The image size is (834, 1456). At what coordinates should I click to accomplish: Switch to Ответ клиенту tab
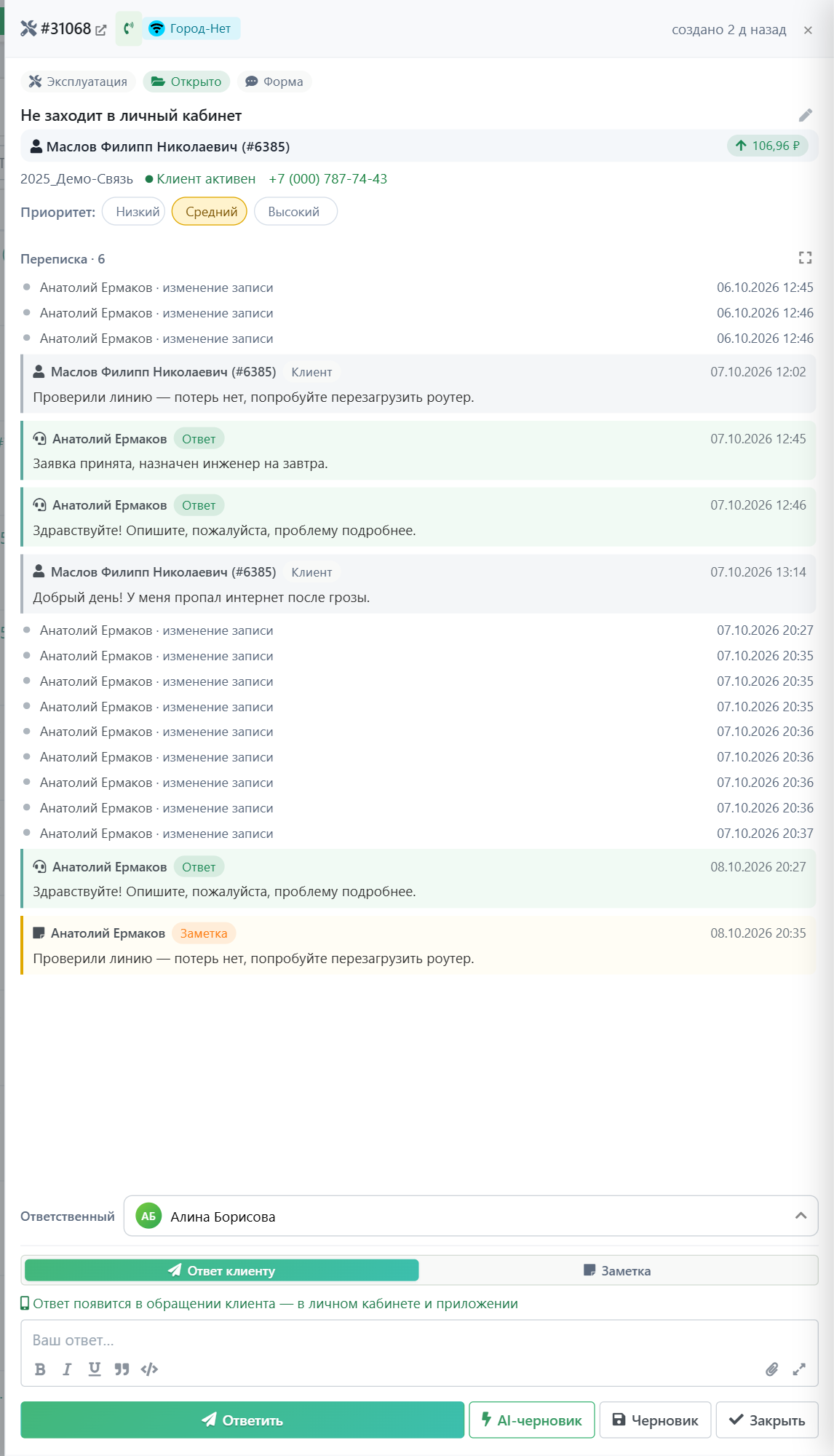click(x=222, y=1271)
